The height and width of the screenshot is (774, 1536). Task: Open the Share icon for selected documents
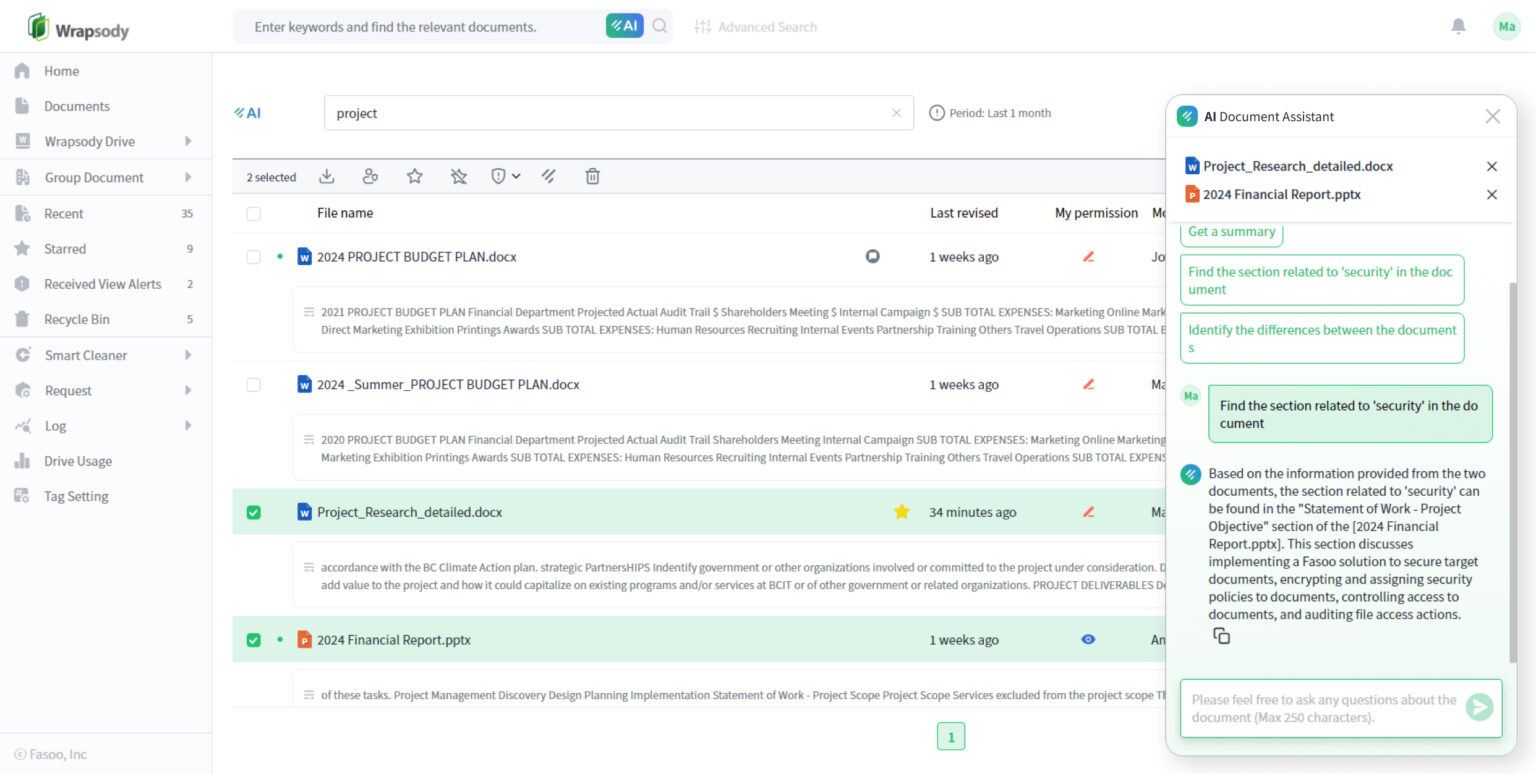coord(370,176)
